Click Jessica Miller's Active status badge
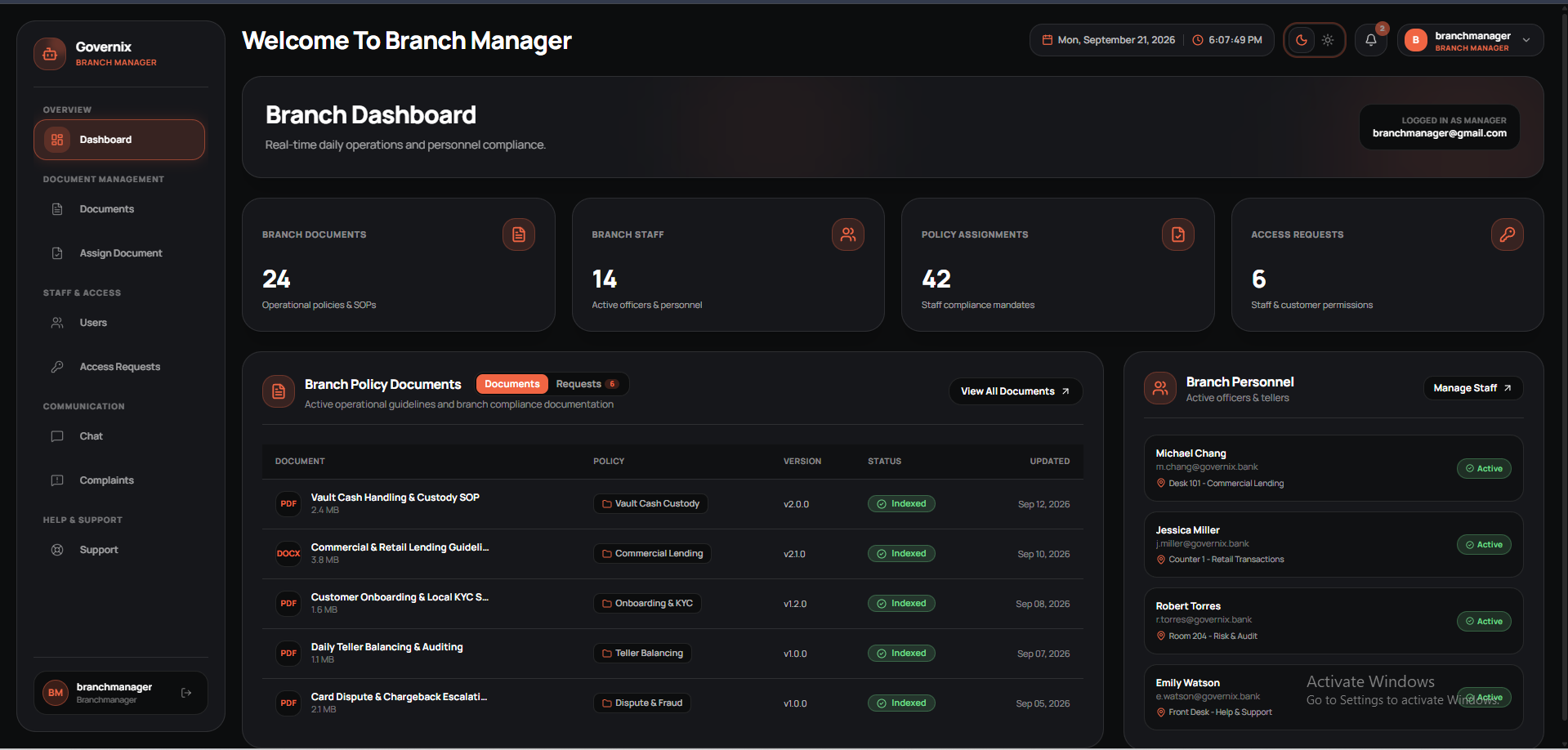1568x750 pixels. [x=1484, y=545]
